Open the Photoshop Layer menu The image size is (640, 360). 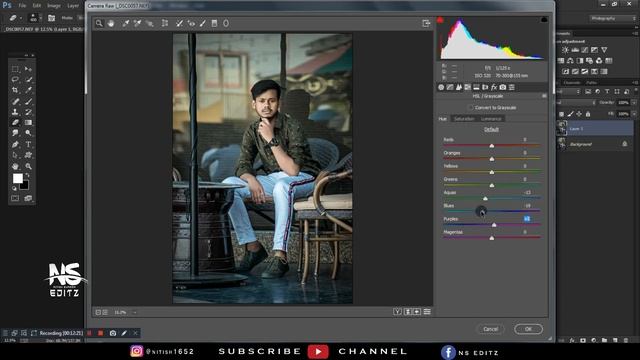point(73,6)
